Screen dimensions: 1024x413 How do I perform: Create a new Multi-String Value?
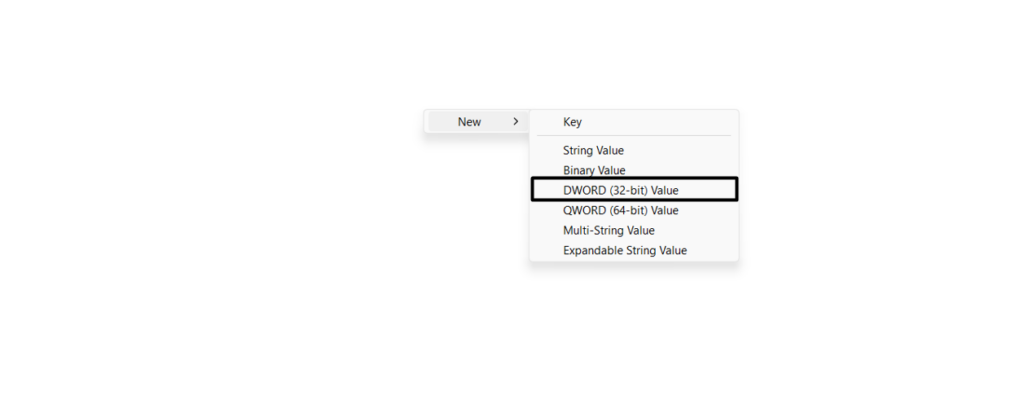coord(609,230)
